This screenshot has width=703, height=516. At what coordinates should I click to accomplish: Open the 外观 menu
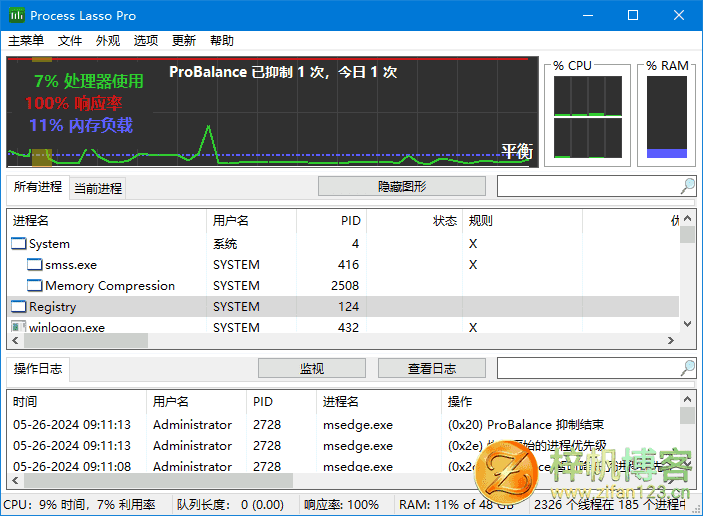[x=108, y=41]
